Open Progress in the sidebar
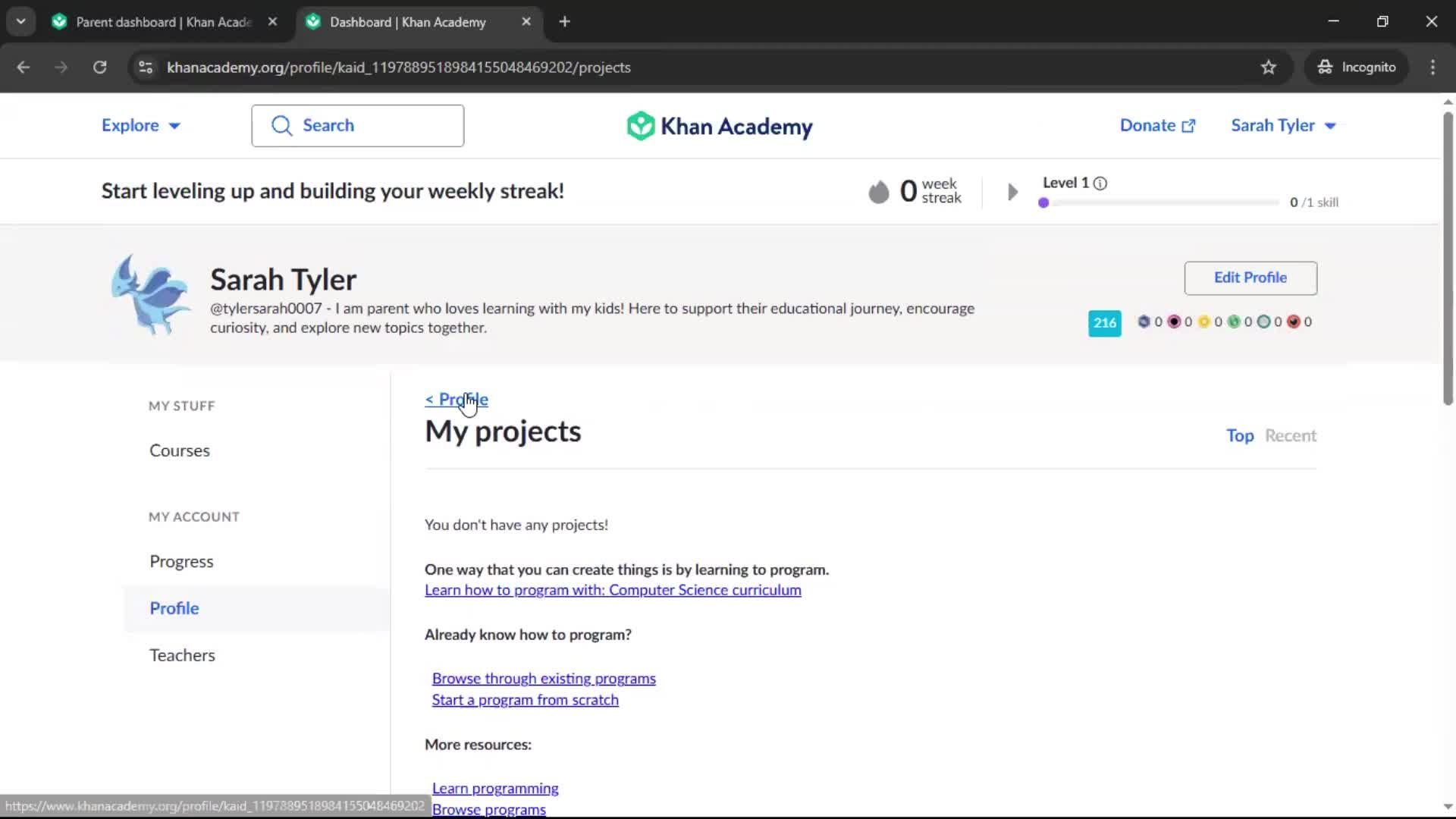The height and width of the screenshot is (819, 1456). (181, 562)
